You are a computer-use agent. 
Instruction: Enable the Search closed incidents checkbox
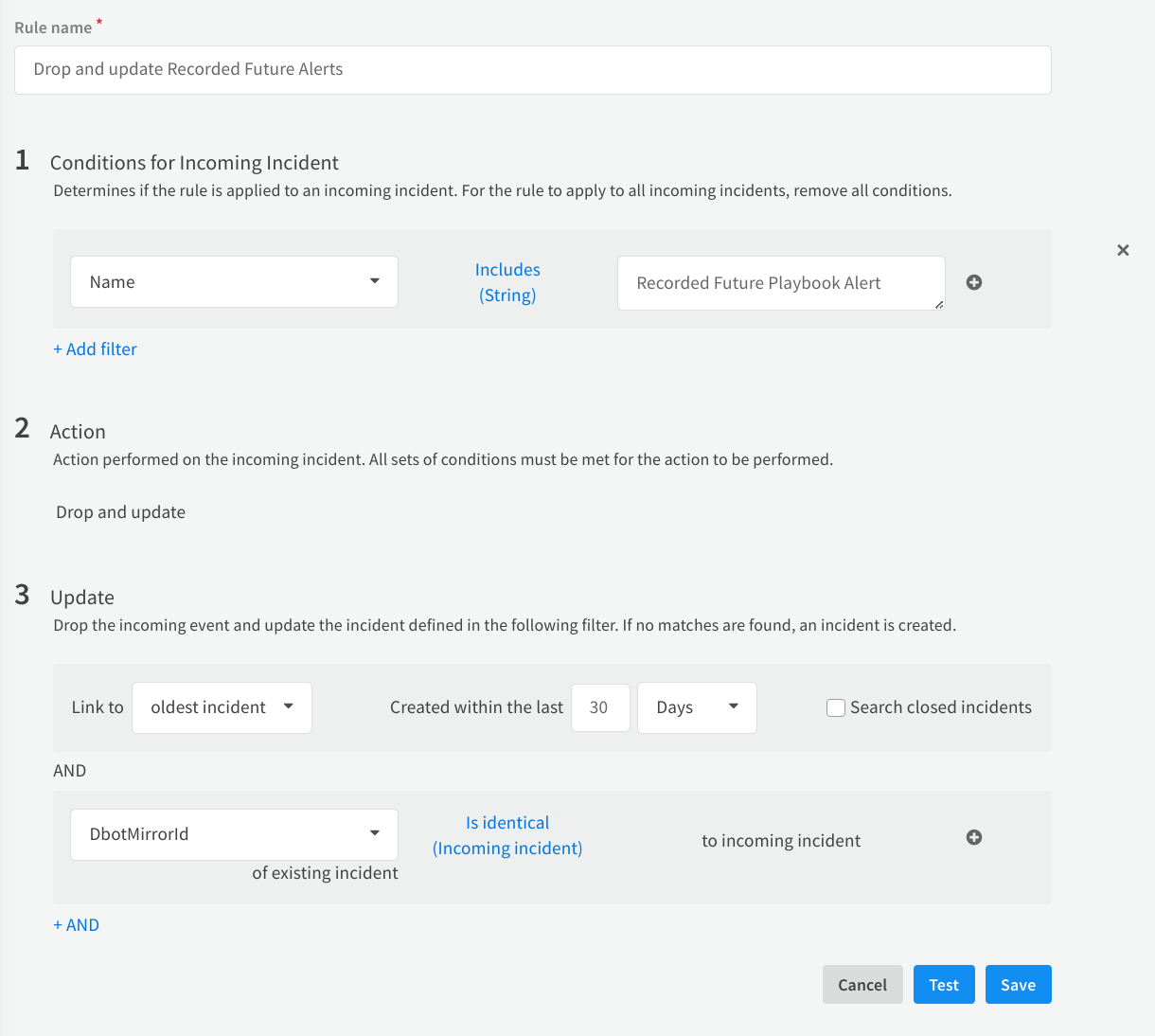[x=836, y=708]
